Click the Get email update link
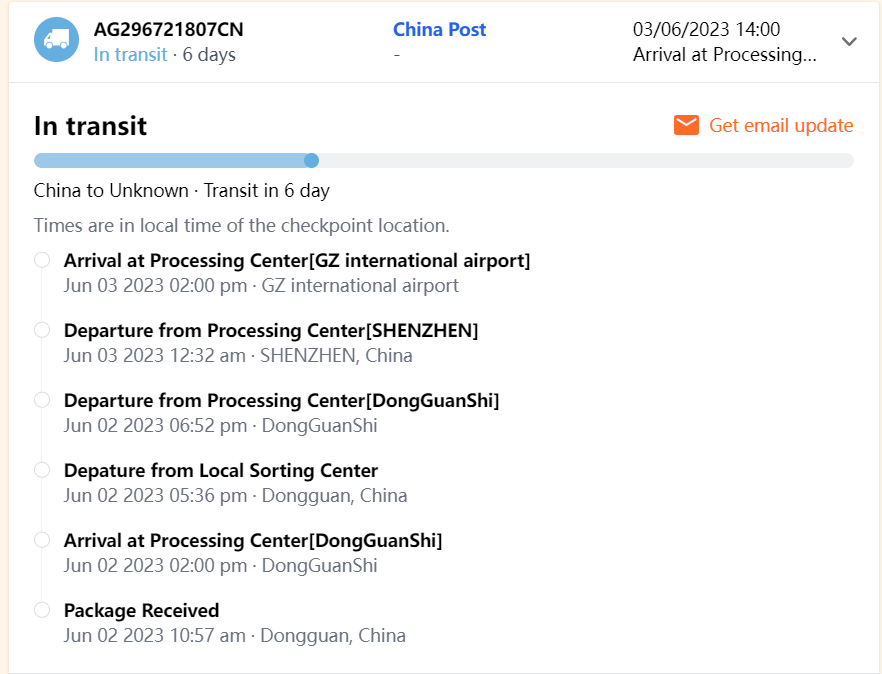The image size is (882, 674). (x=781, y=126)
